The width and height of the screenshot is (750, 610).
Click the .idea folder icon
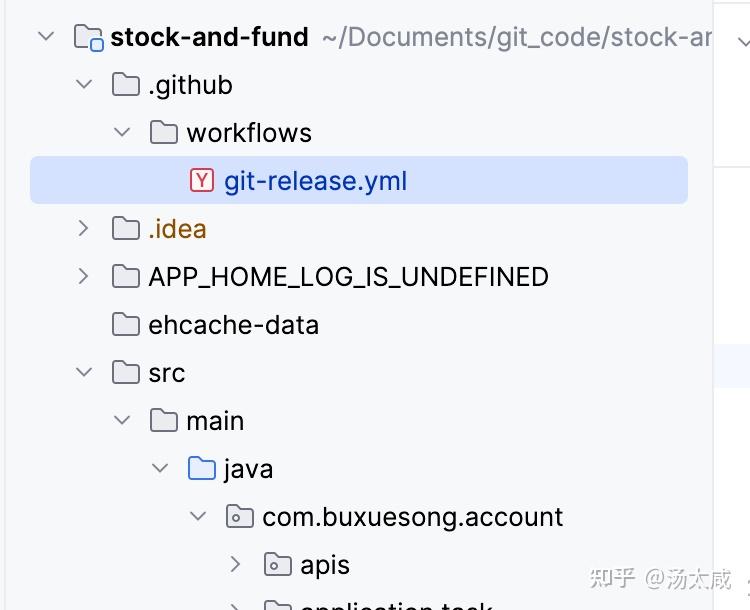point(126,229)
